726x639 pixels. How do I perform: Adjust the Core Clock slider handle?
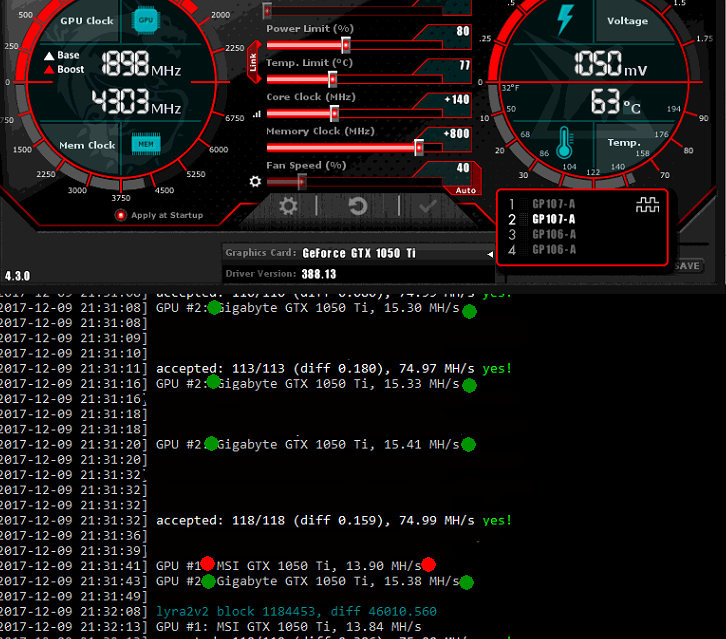tap(334, 113)
